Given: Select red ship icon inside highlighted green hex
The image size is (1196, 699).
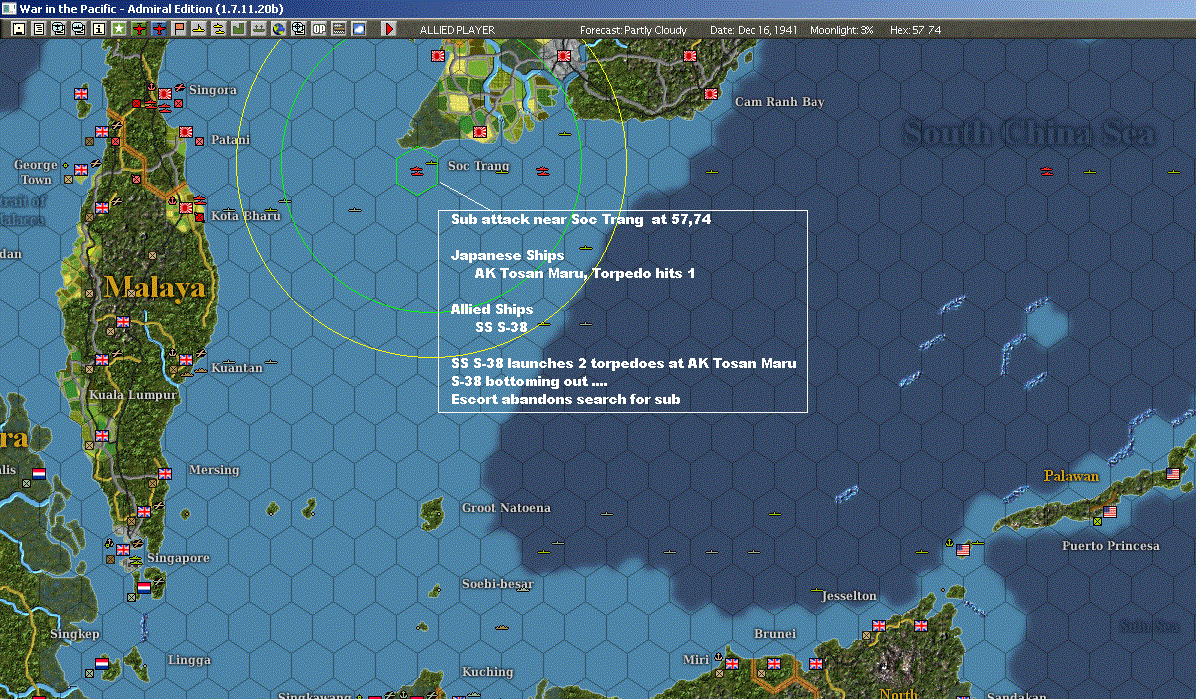Looking at the screenshot, I should click(x=416, y=170).
